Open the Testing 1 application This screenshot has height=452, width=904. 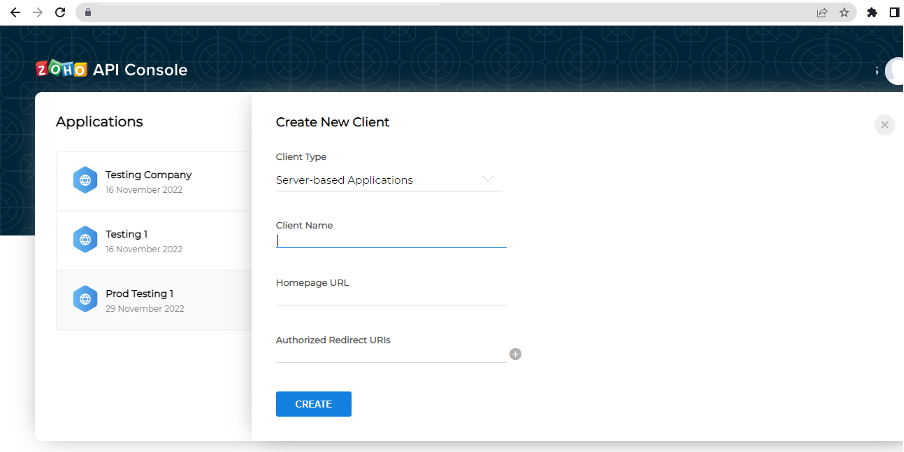(x=154, y=240)
